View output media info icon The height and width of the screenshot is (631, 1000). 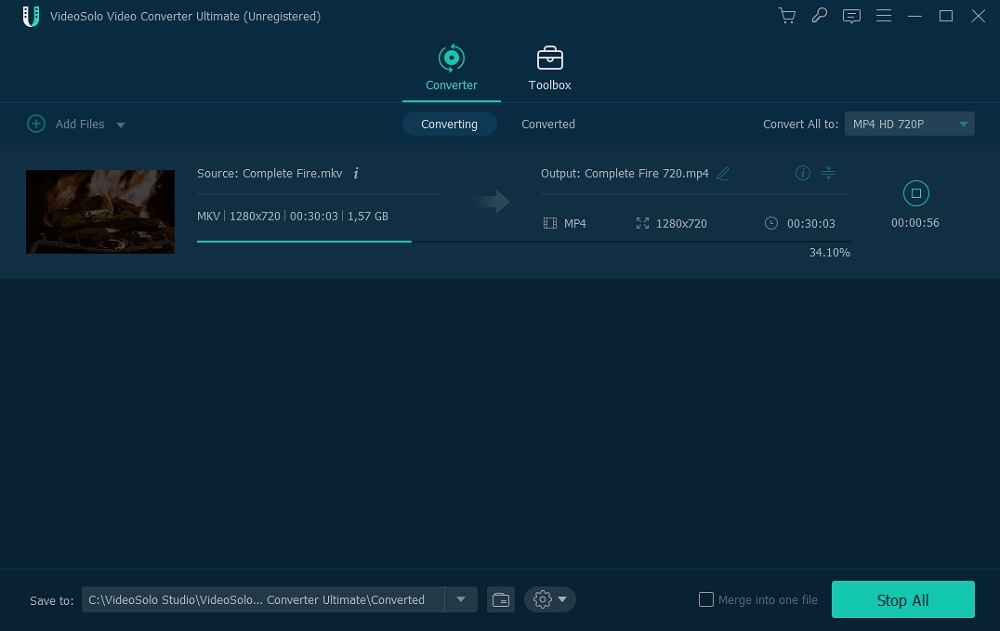coord(802,173)
